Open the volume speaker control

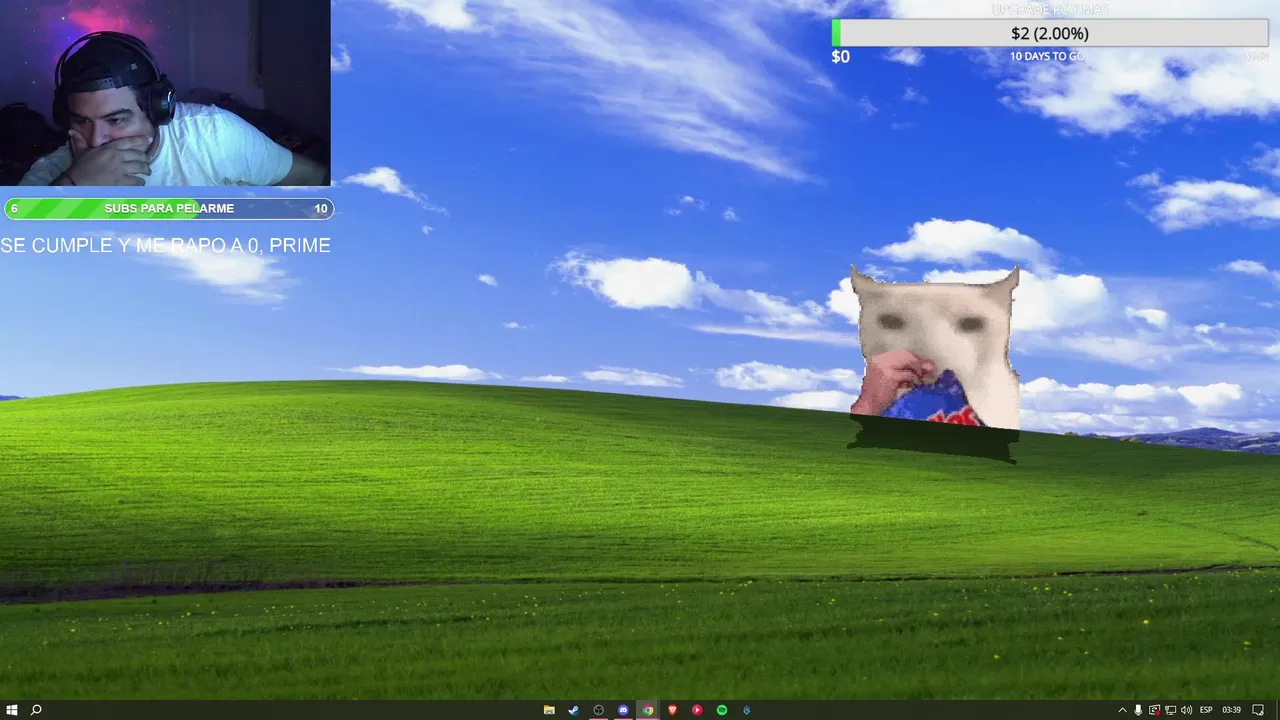coord(1186,710)
